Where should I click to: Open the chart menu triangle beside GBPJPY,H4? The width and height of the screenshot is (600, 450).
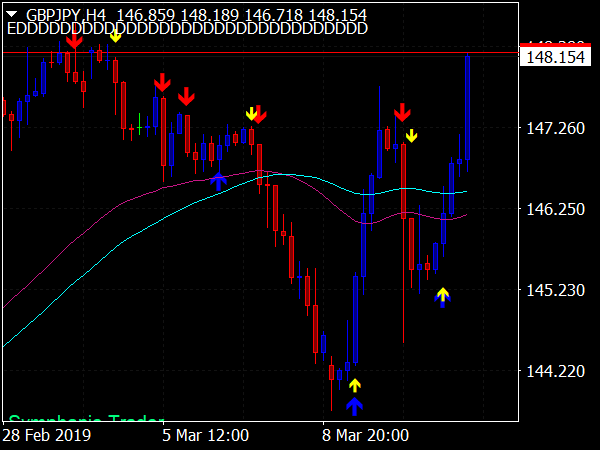tap(12, 15)
